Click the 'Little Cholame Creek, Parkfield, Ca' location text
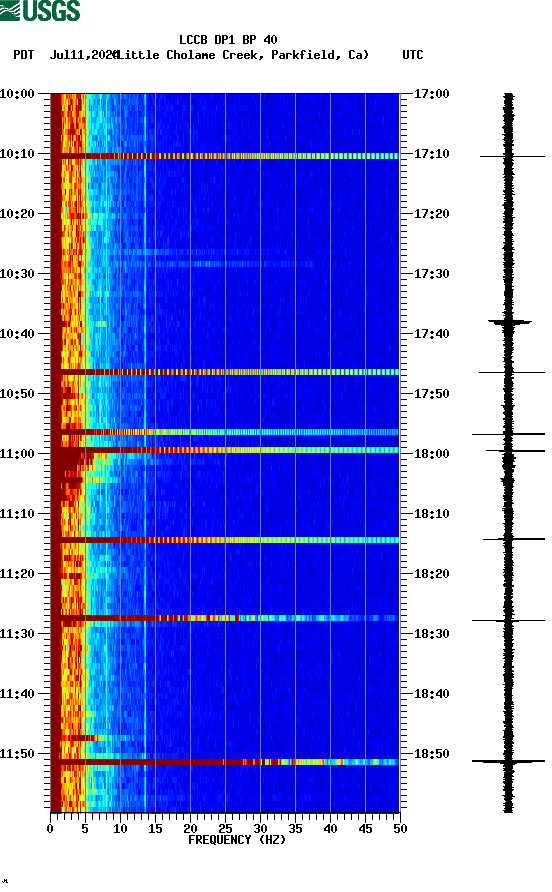The height and width of the screenshot is (892, 552). pos(243,55)
